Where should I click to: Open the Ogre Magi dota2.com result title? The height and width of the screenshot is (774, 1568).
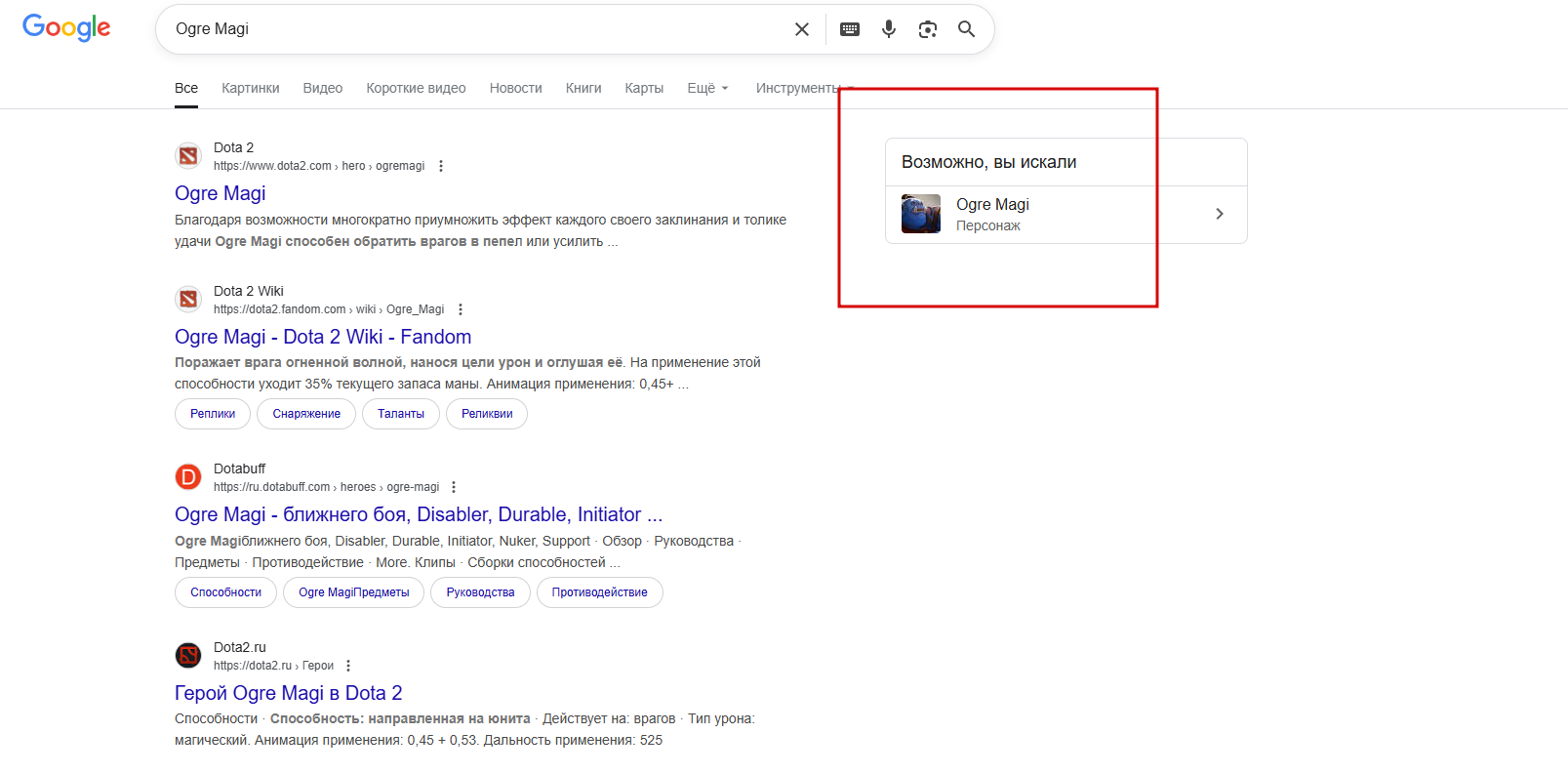point(221,193)
